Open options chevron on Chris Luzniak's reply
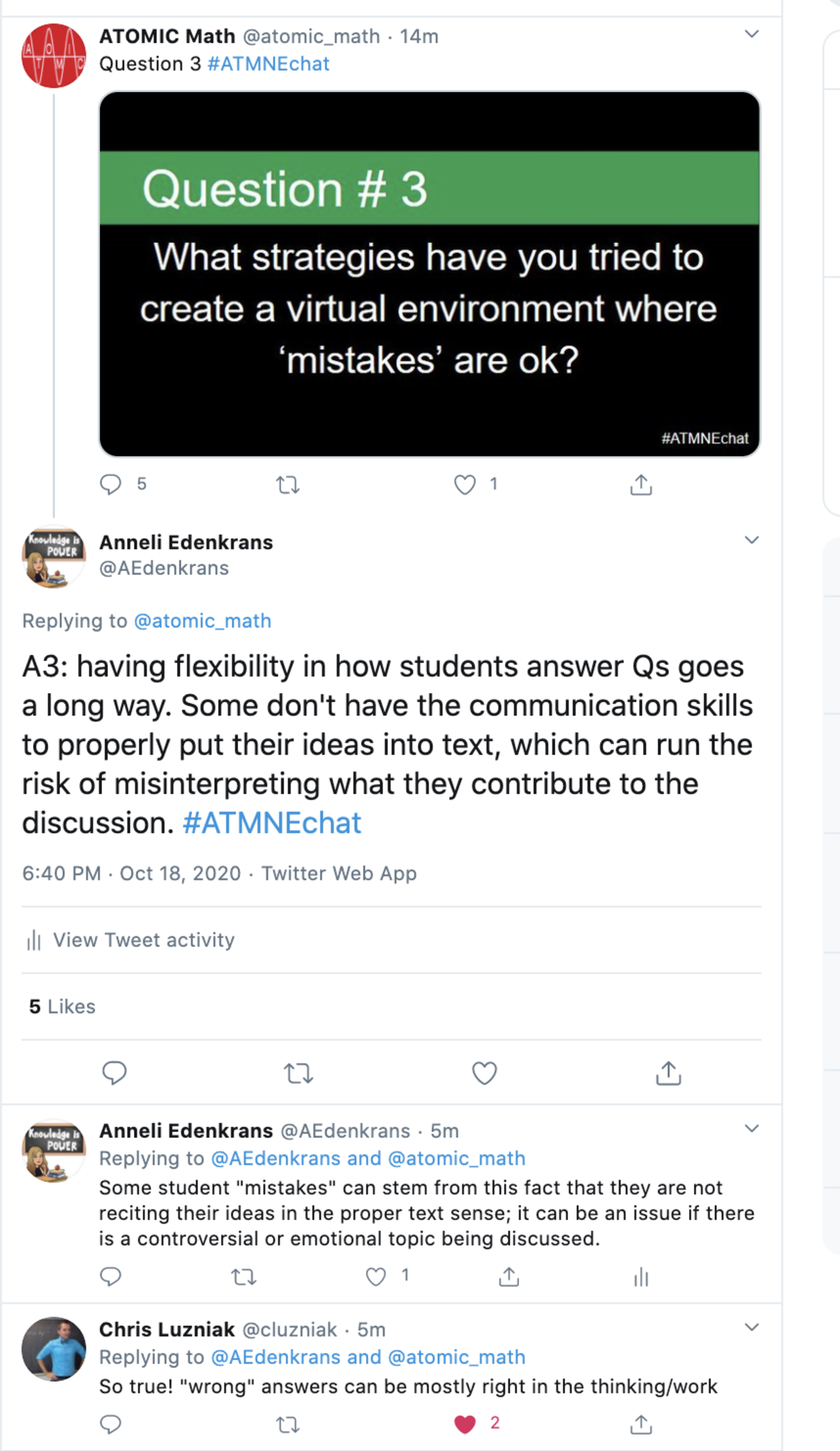Viewport: 840px width, 1451px height. click(752, 1327)
